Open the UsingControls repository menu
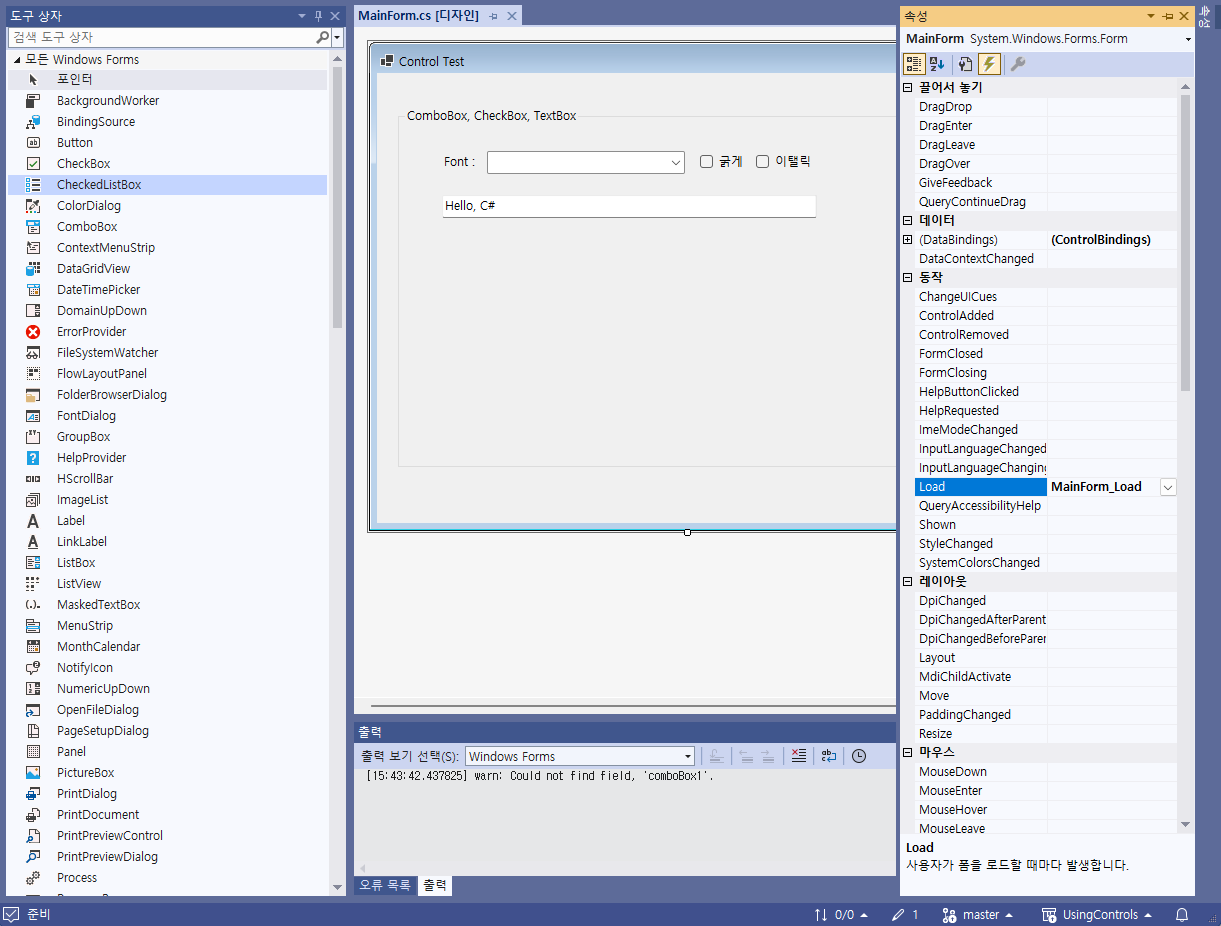This screenshot has width=1221, height=926. pyautogui.click(x=1096, y=914)
